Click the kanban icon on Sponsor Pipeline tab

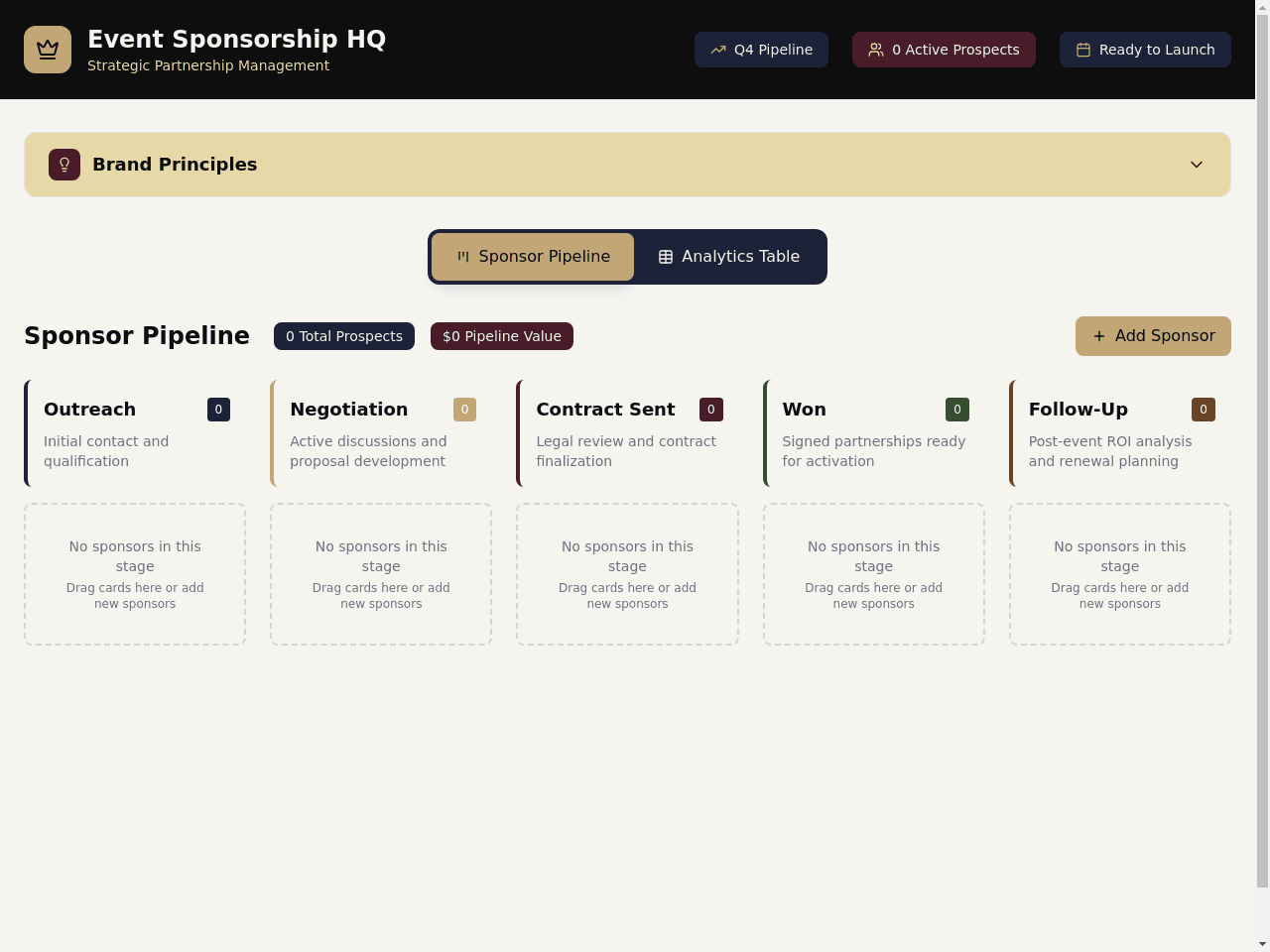463,257
